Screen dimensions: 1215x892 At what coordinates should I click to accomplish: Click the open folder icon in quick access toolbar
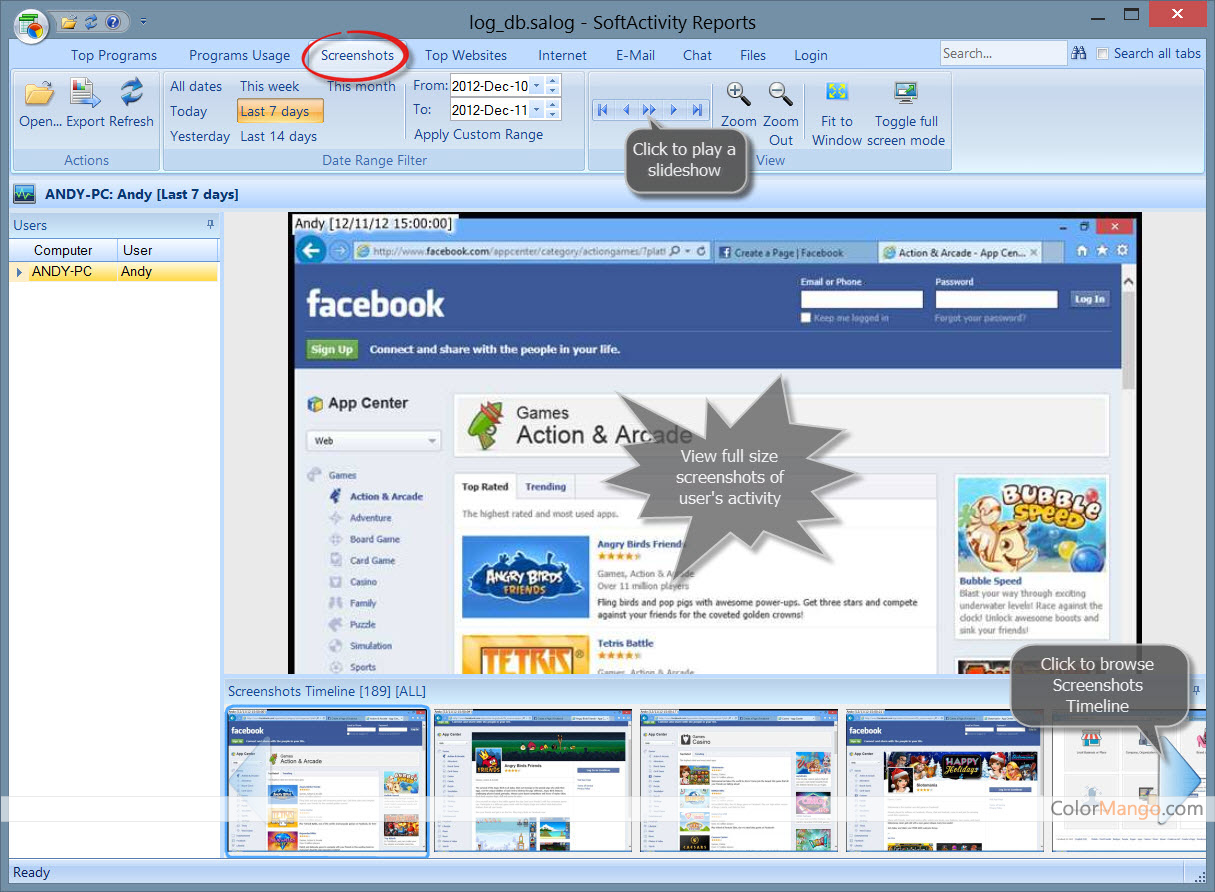pos(69,21)
